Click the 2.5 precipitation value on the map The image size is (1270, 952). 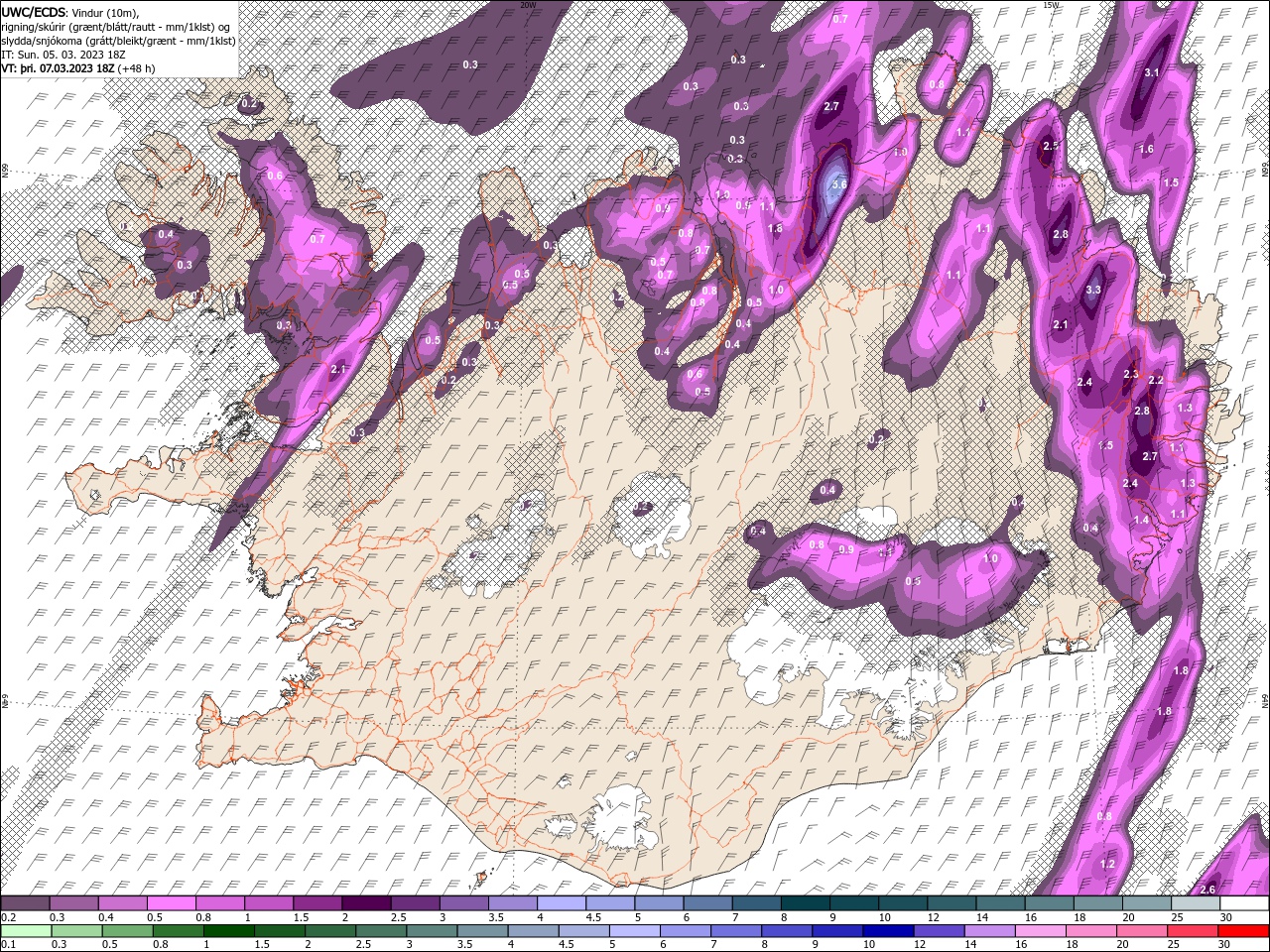coord(1051,147)
